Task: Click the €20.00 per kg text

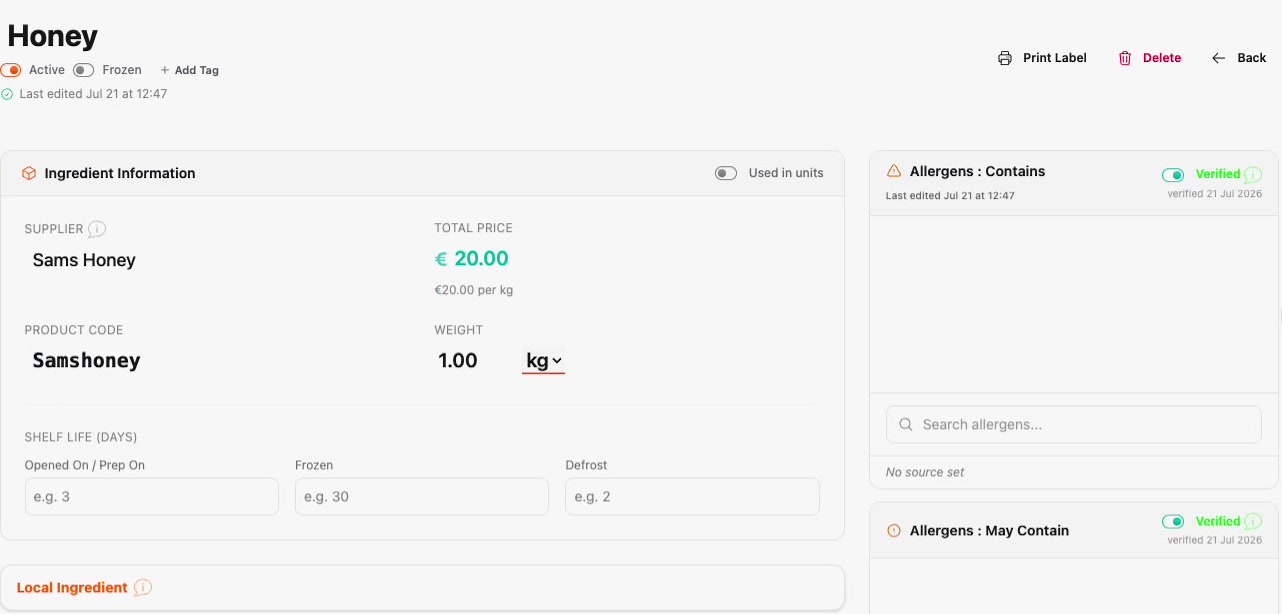Action: (x=474, y=290)
